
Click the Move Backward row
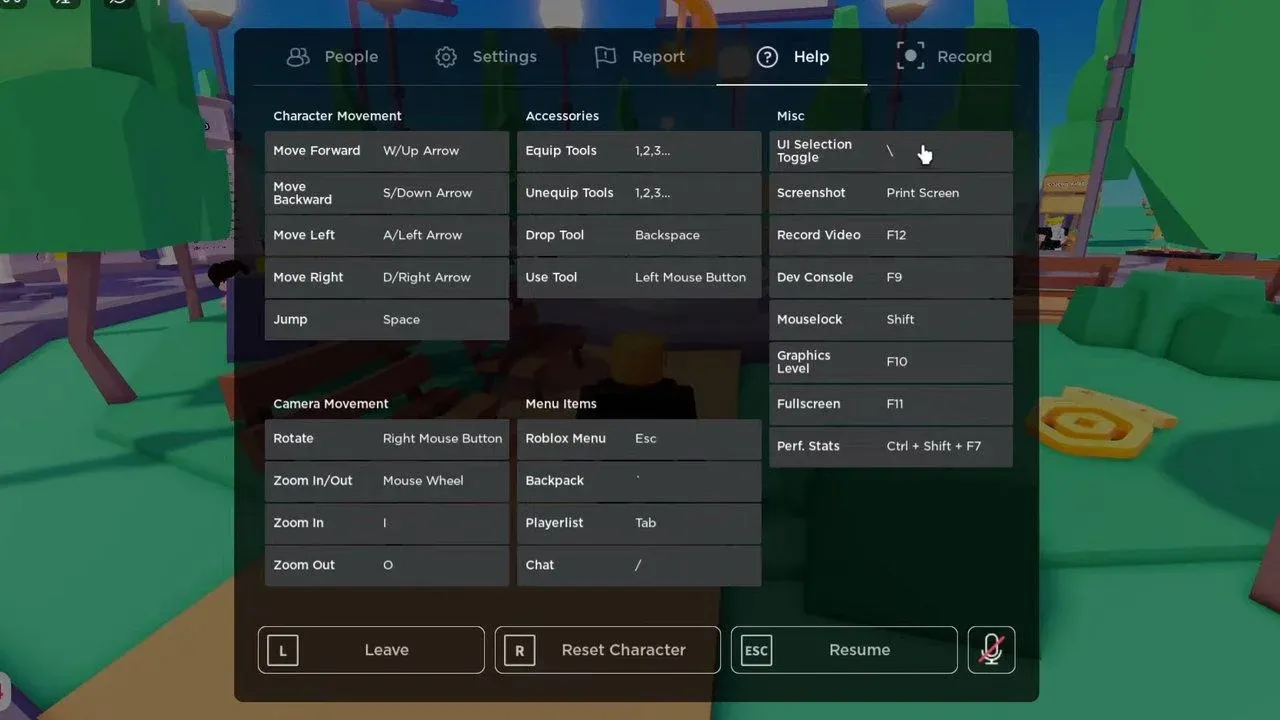pos(387,193)
